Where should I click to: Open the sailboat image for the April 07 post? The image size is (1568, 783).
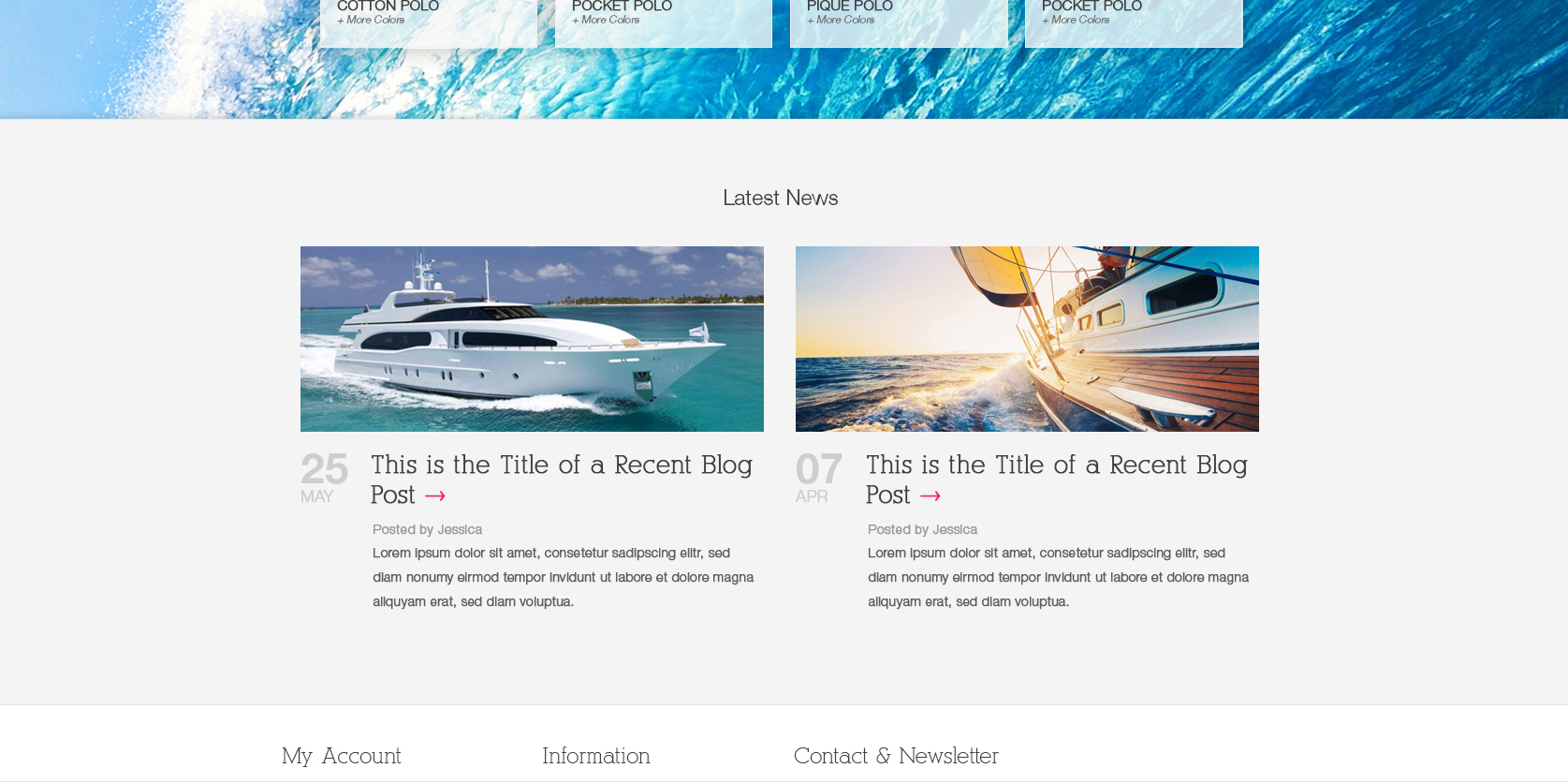(1027, 339)
